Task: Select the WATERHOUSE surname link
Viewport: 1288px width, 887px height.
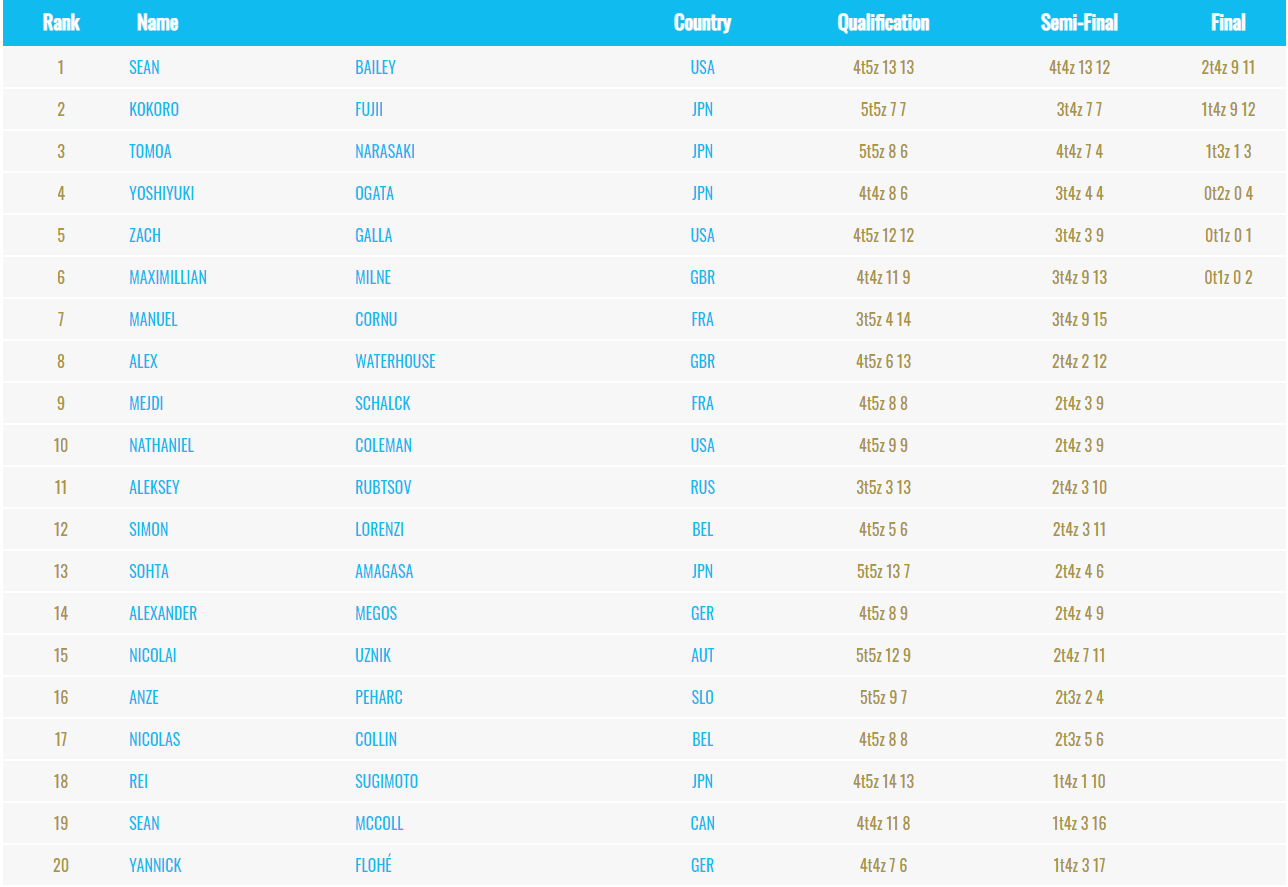Action: [395, 361]
